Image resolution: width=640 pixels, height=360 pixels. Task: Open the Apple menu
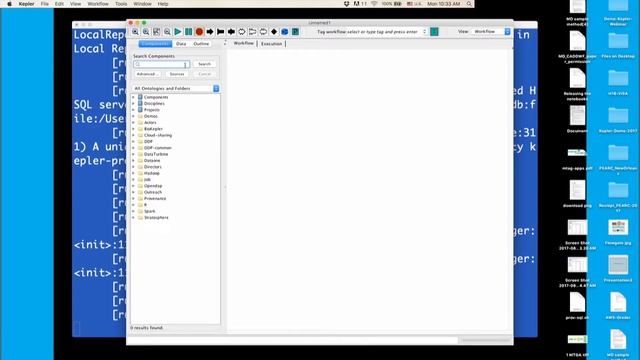(x=9, y=4)
